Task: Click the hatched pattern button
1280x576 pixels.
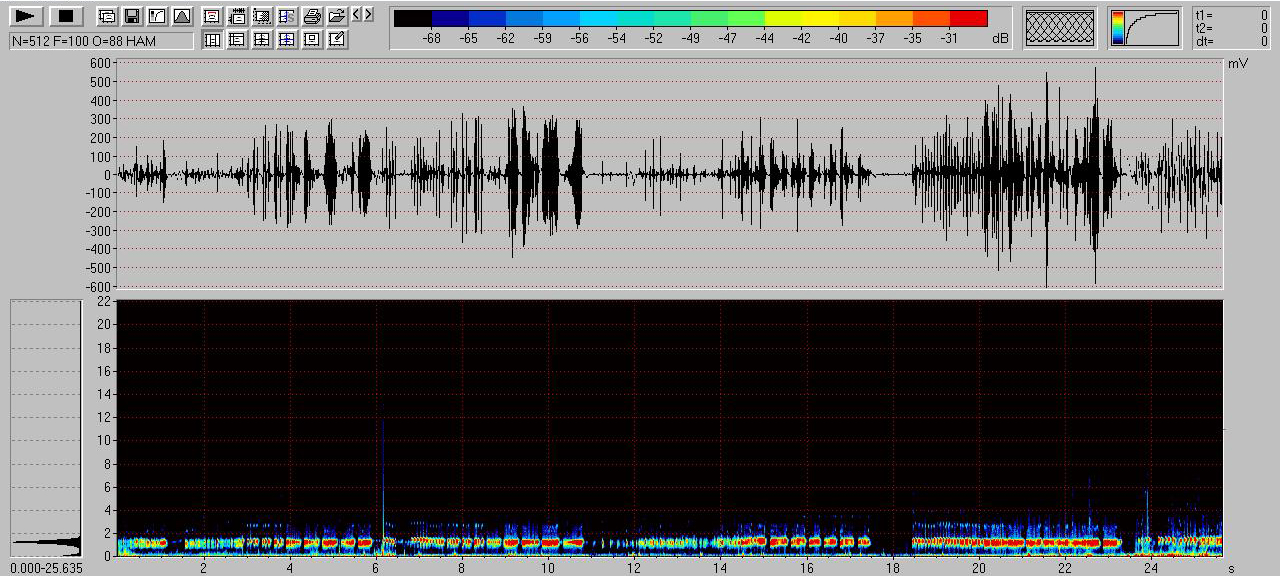Action: pyautogui.click(x=1060, y=28)
